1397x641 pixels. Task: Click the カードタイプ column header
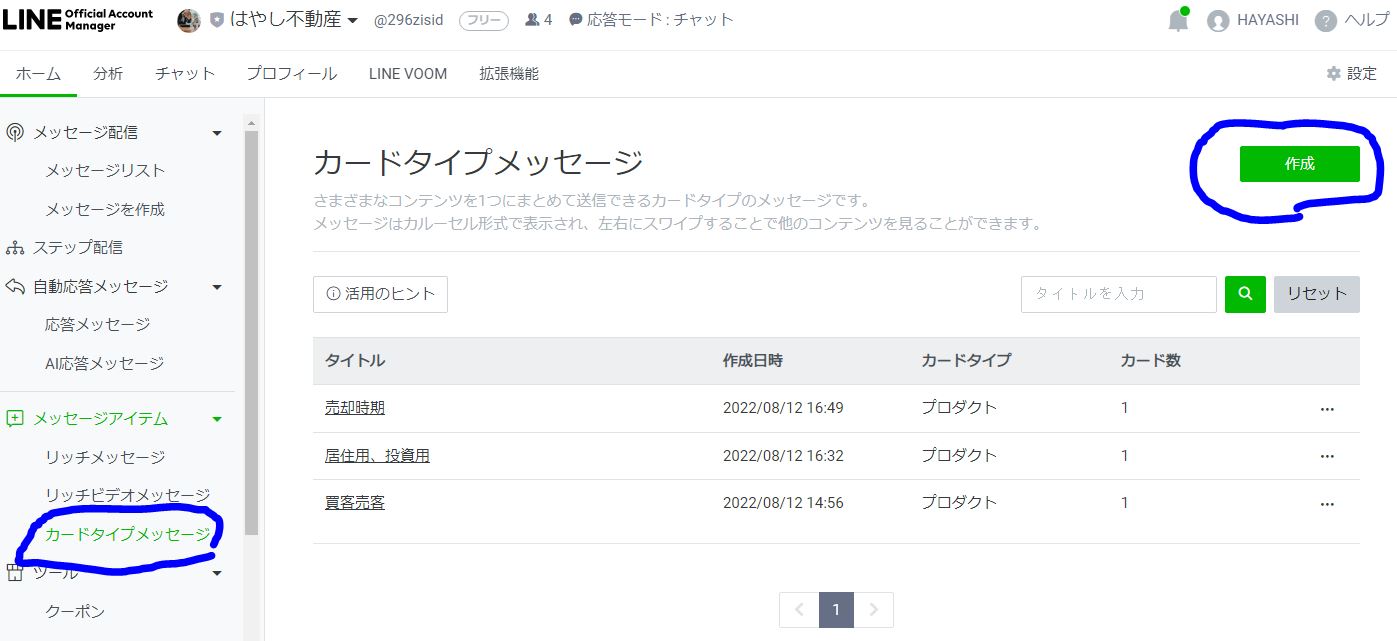click(x=966, y=360)
